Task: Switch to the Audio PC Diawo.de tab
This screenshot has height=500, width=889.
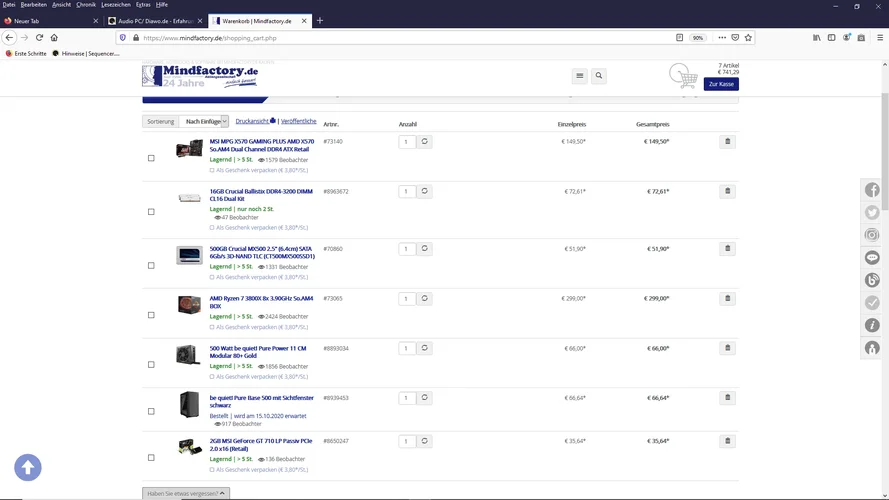Action: 153,20
